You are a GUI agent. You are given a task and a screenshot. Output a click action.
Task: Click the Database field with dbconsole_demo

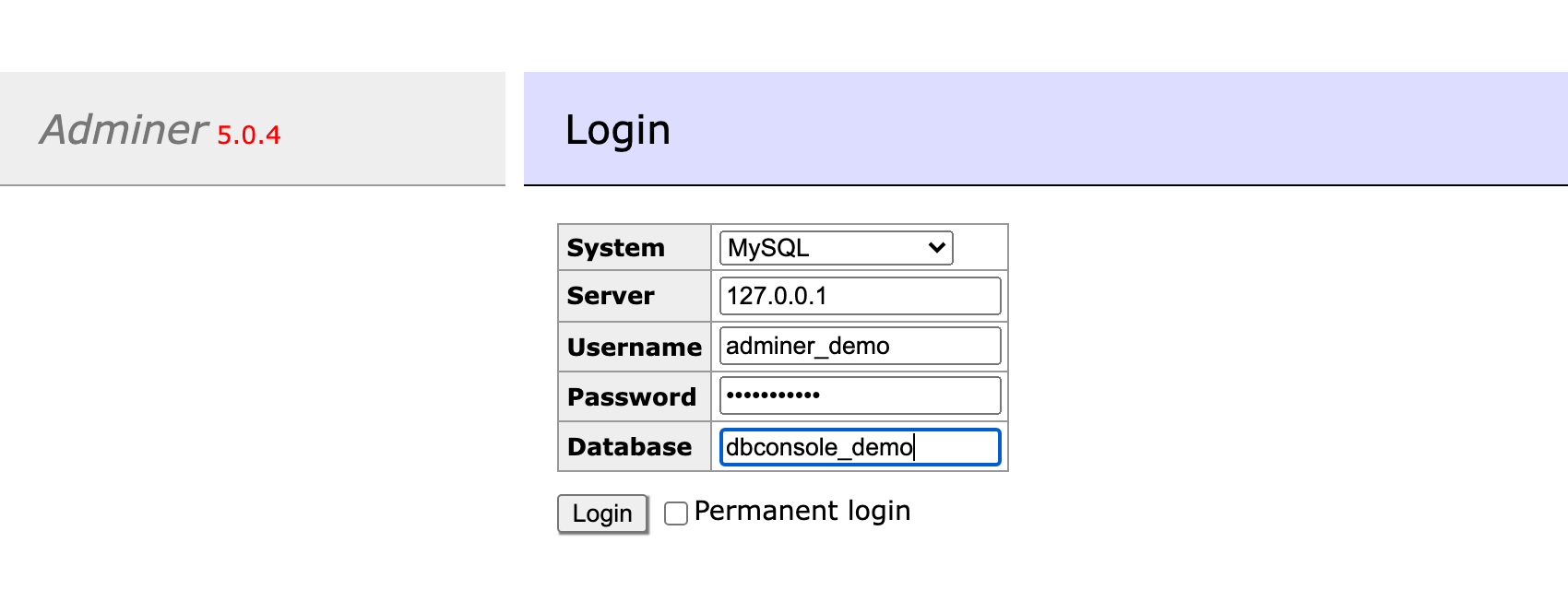(x=860, y=447)
